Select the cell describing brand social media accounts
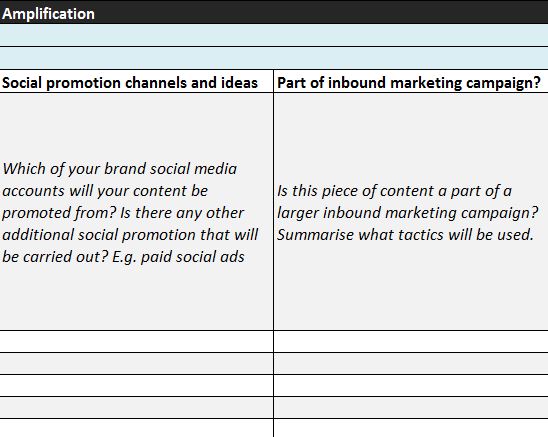Screen dimensions: 548x437 tap(136, 212)
